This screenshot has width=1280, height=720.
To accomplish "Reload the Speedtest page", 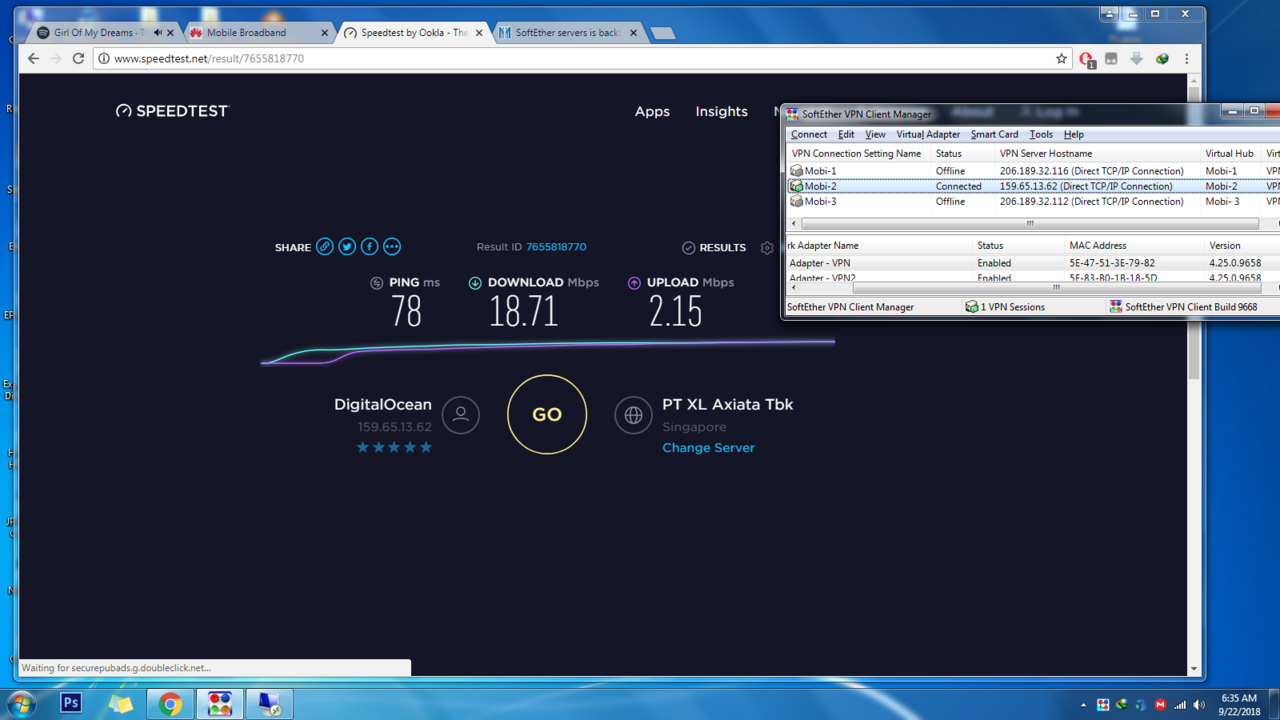I will (x=78, y=59).
